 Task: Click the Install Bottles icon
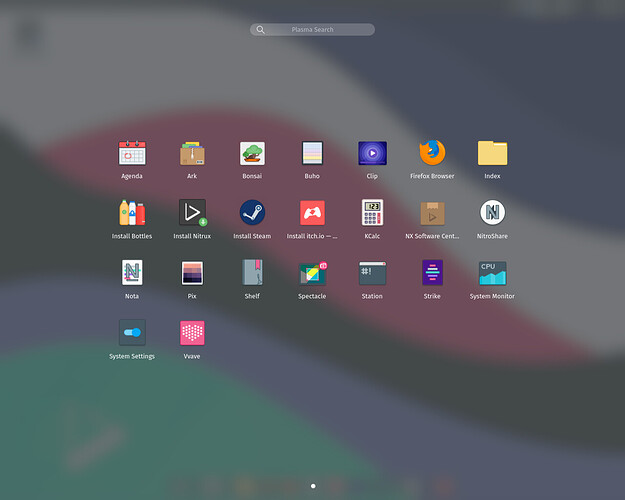[132, 213]
